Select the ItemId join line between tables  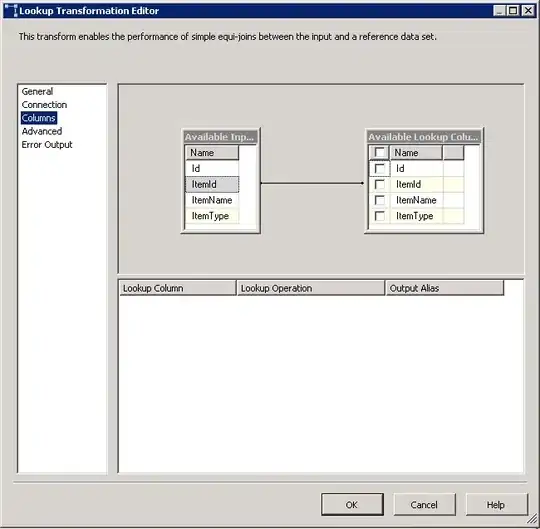312,183
